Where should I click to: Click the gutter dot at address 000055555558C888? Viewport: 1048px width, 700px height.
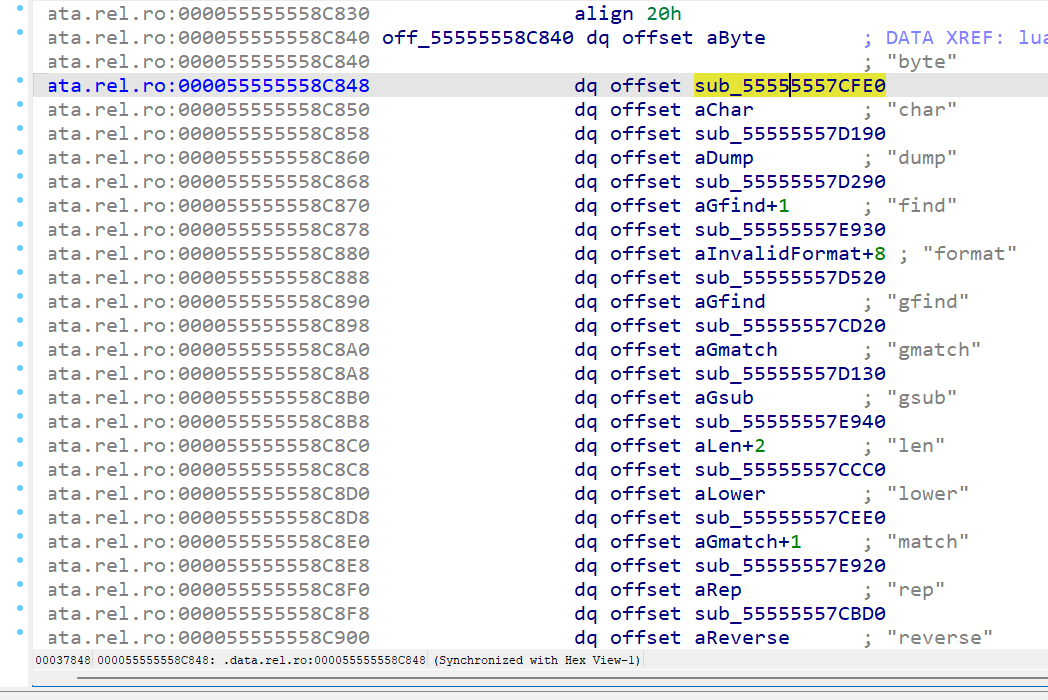tap(22, 274)
